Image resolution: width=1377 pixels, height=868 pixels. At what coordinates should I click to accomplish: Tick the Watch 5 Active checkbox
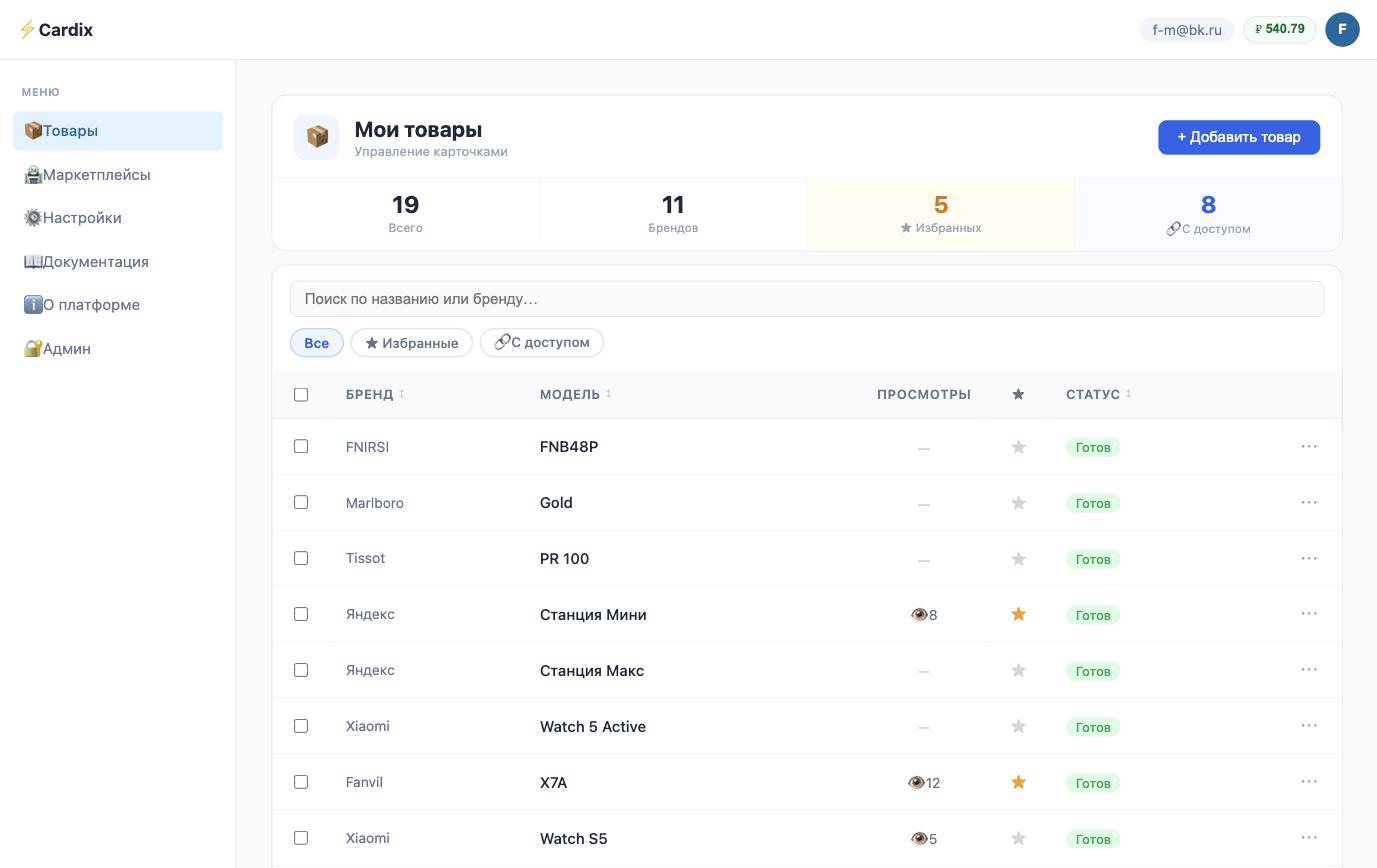(301, 726)
